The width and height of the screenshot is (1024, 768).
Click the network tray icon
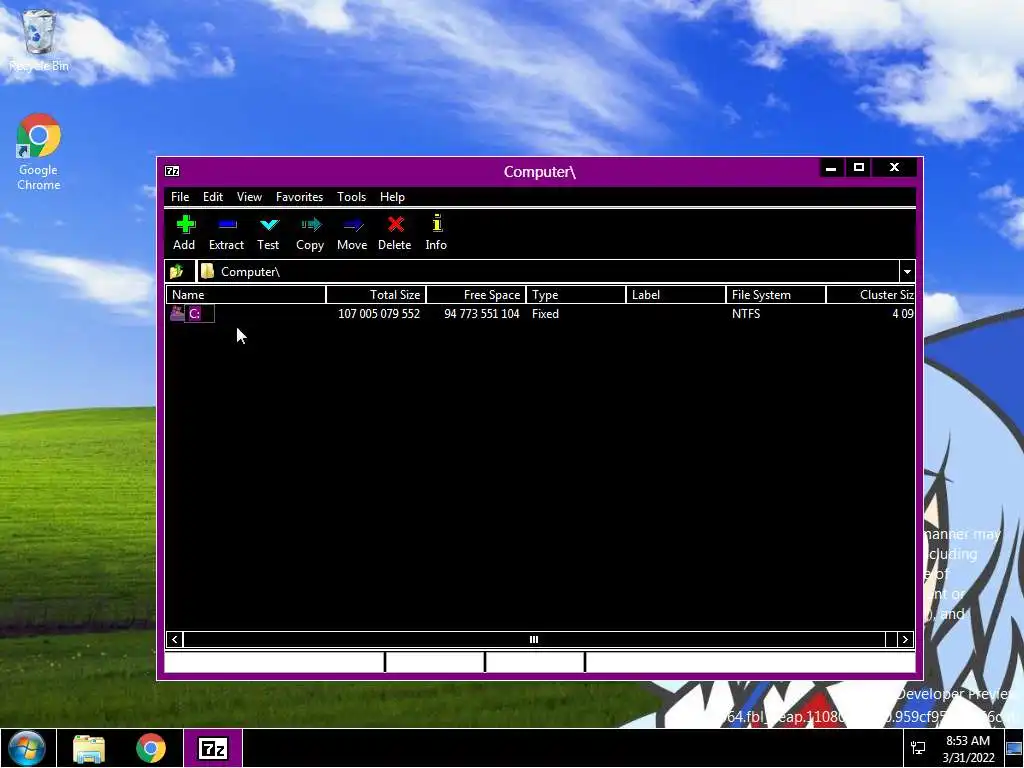(x=918, y=748)
